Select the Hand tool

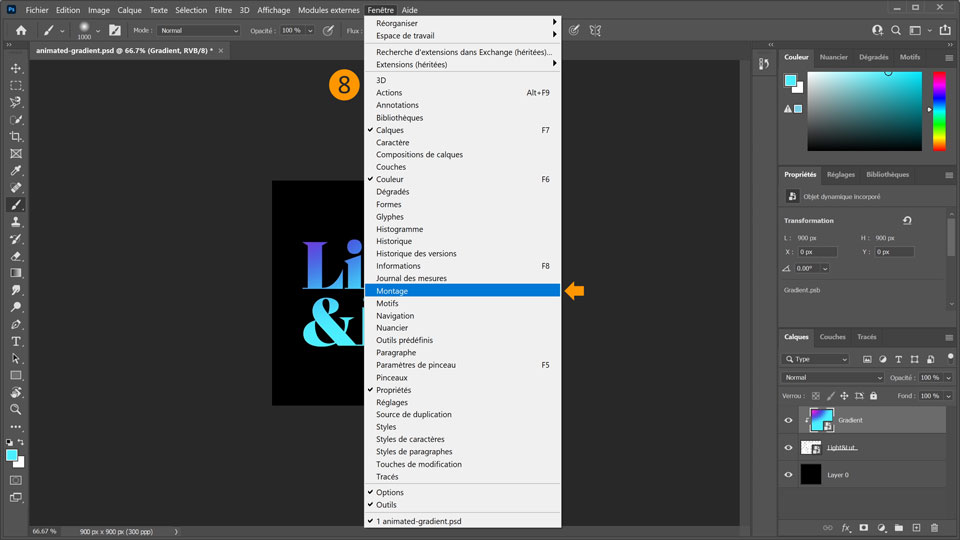pyautogui.click(x=16, y=392)
